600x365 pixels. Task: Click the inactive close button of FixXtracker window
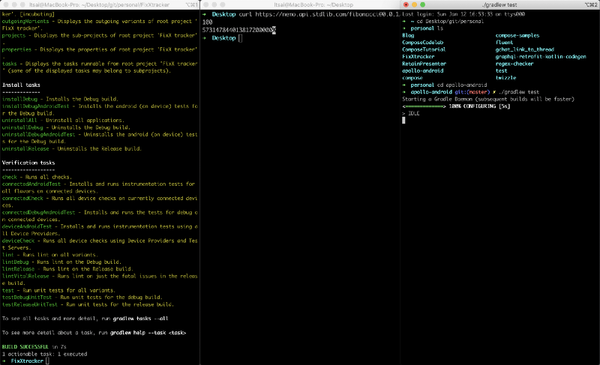click(5, 5)
